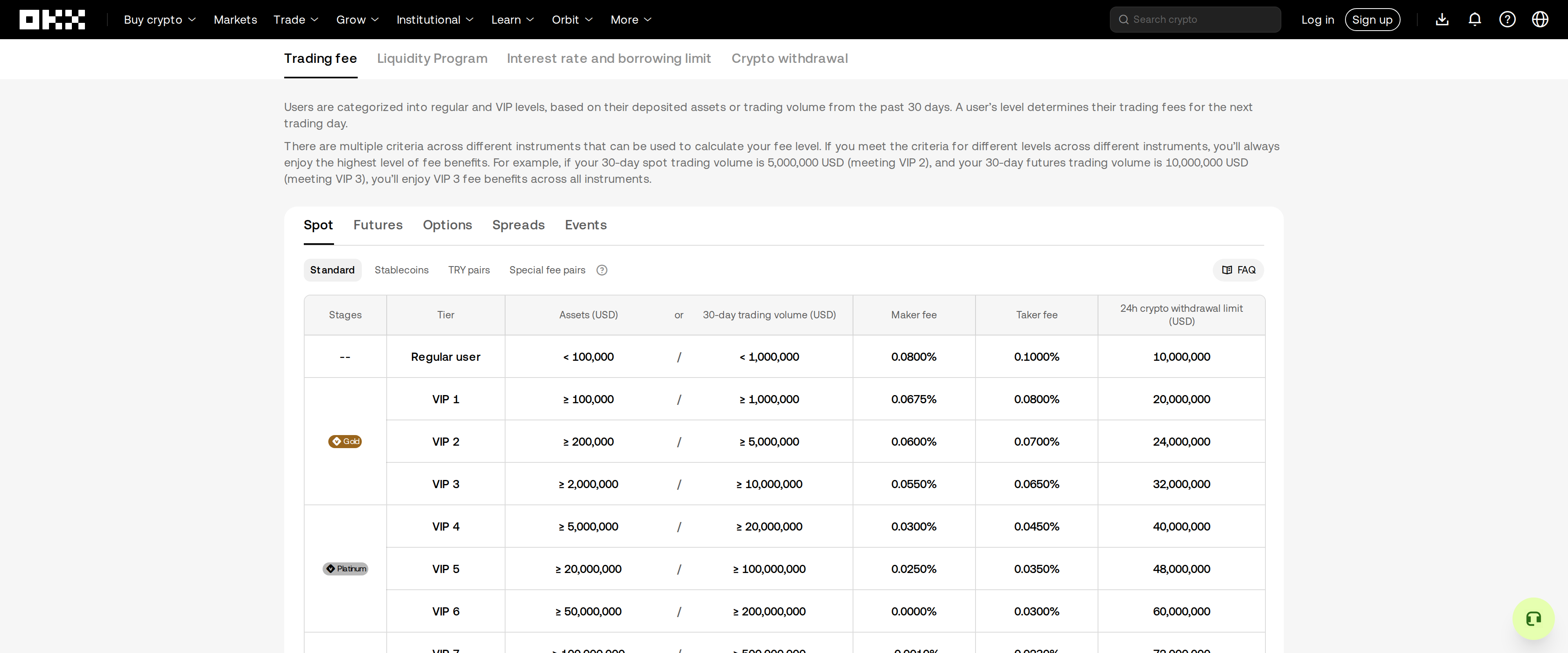The width and height of the screenshot is (1568, 653).
Task: Select the Special fee pairs filter
Action: (547, 270)
